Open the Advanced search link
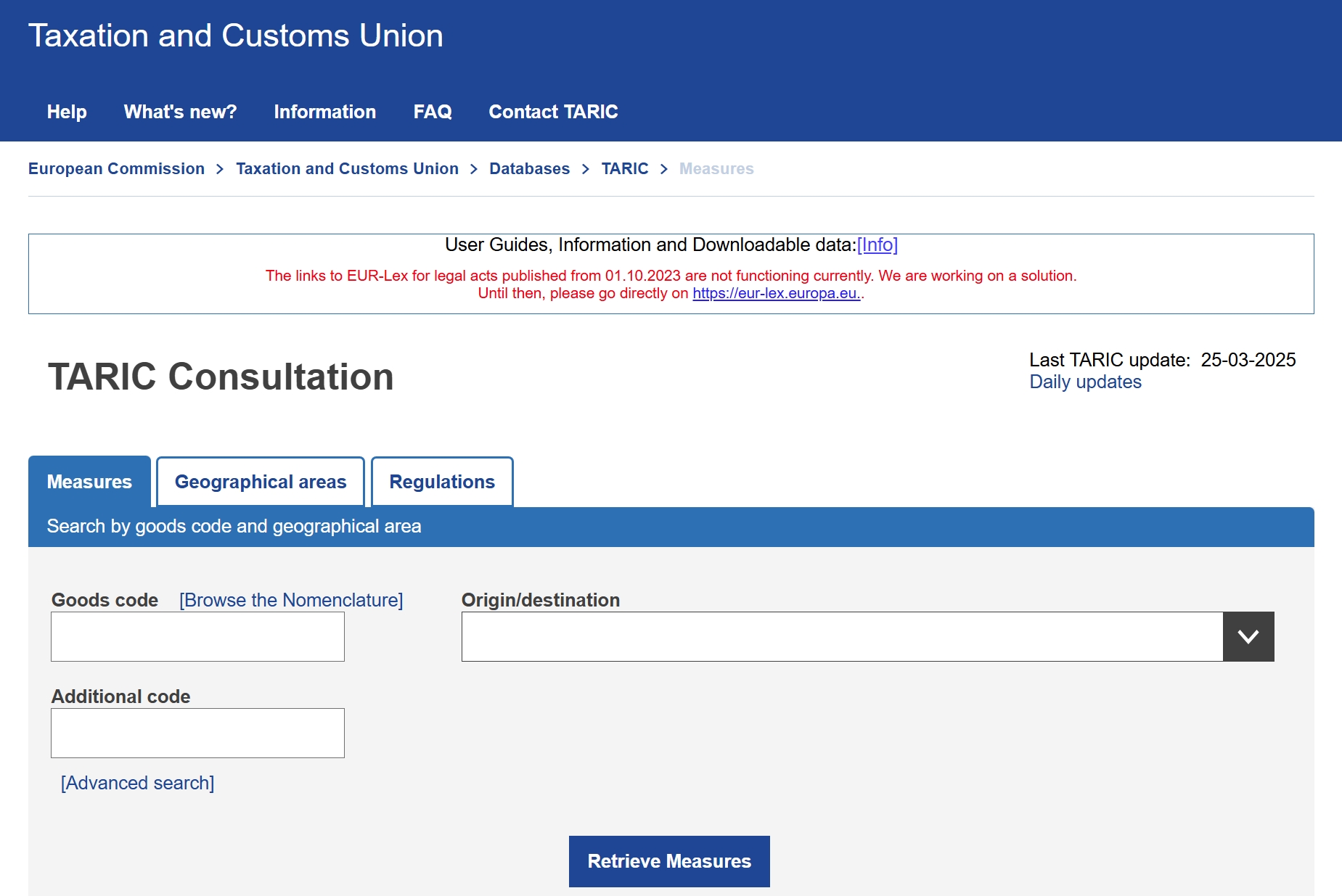Screen dimensions: 1342x896 pos(137,783)
